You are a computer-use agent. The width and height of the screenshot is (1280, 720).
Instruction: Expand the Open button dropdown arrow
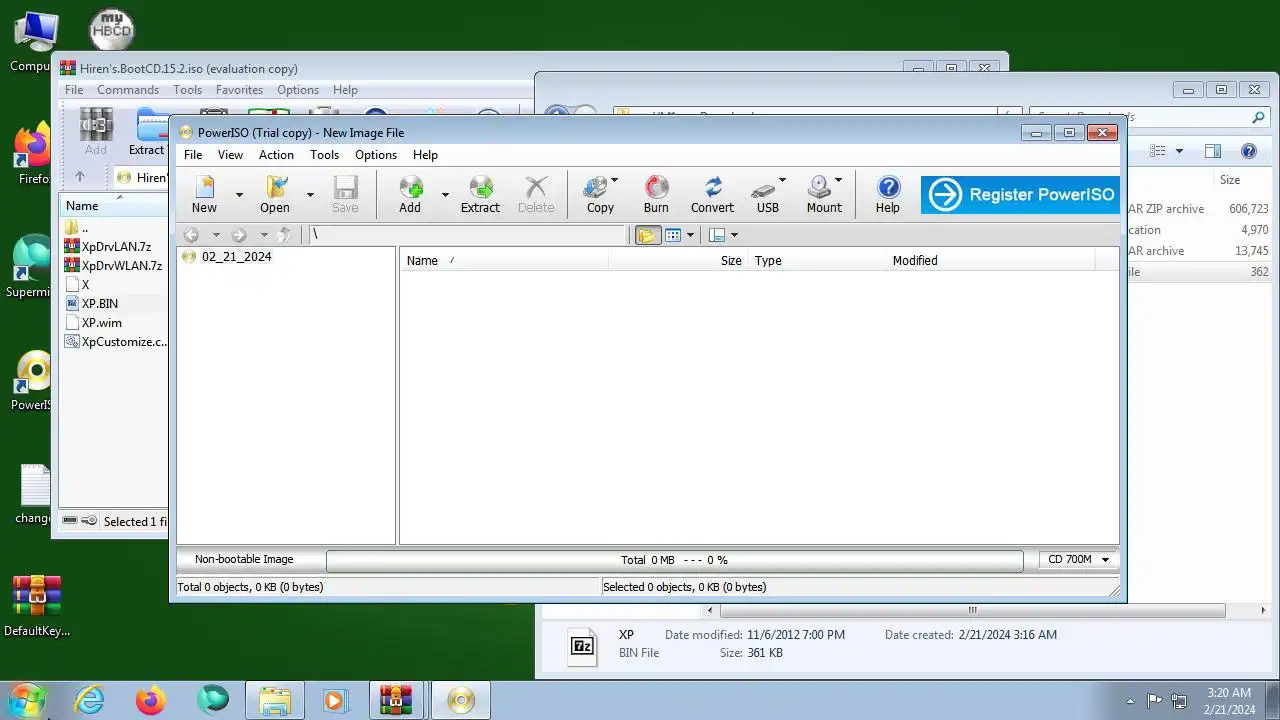coord(310,195)
